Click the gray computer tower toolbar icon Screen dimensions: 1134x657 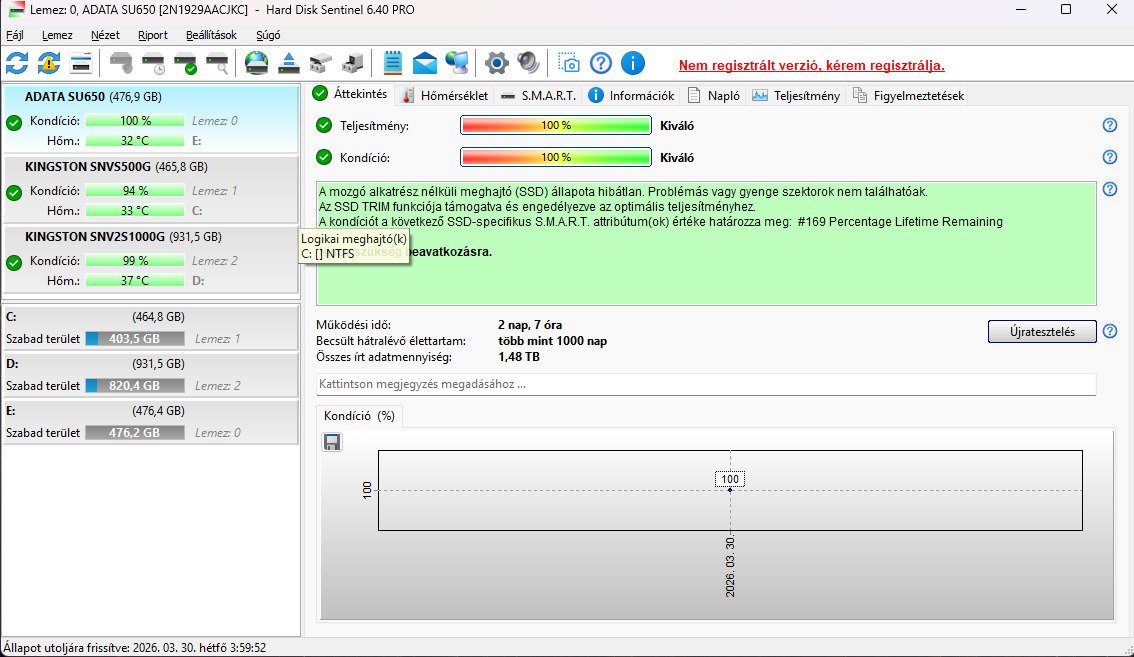(352, 64)
